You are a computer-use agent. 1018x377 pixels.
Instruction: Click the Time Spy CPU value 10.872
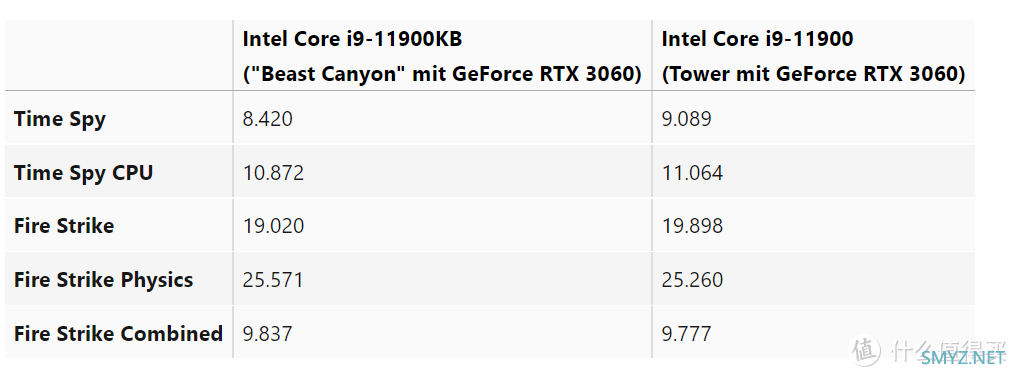tap(273, 173)
